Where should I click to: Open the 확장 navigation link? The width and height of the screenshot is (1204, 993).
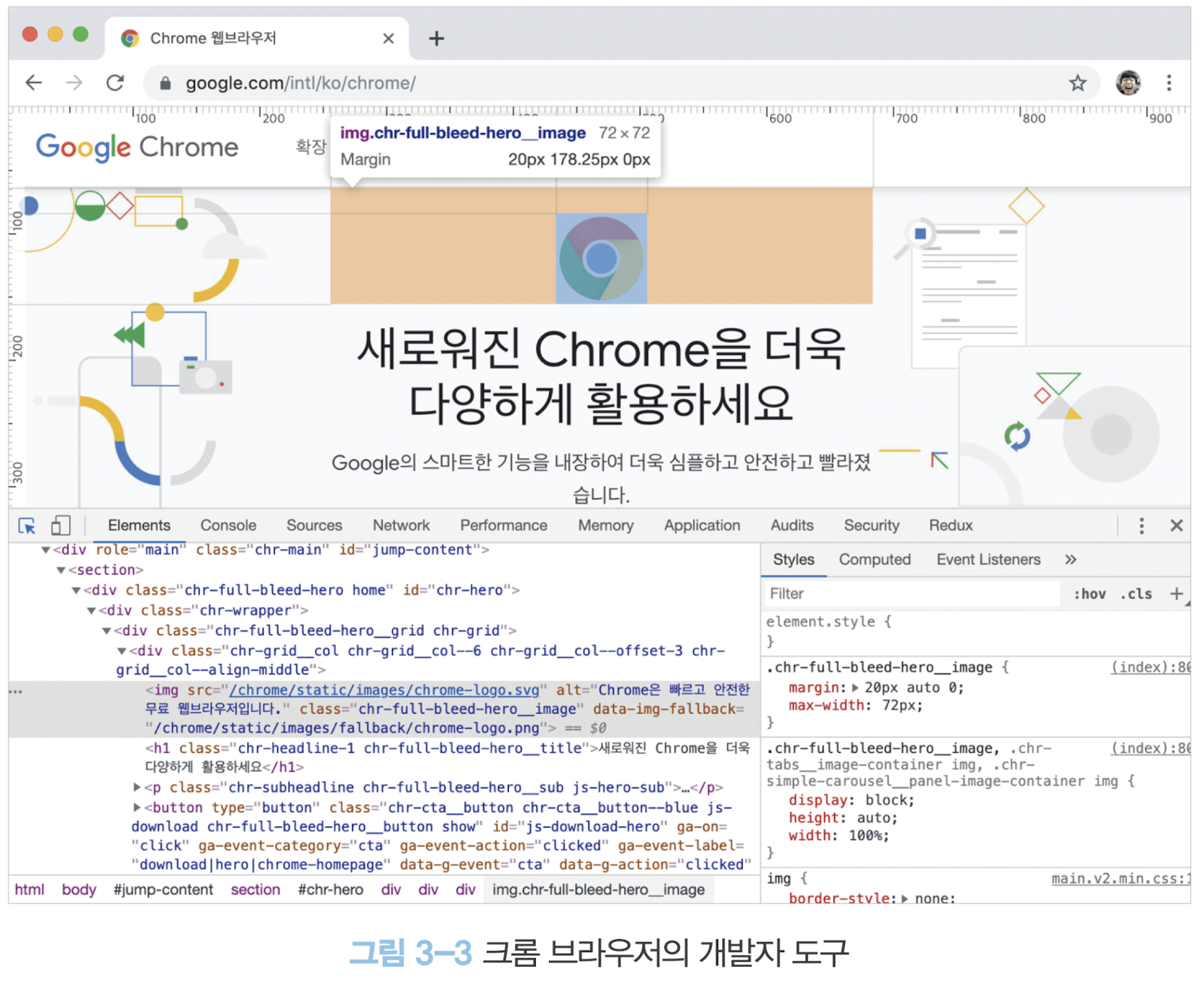click(x=310, y=148)
